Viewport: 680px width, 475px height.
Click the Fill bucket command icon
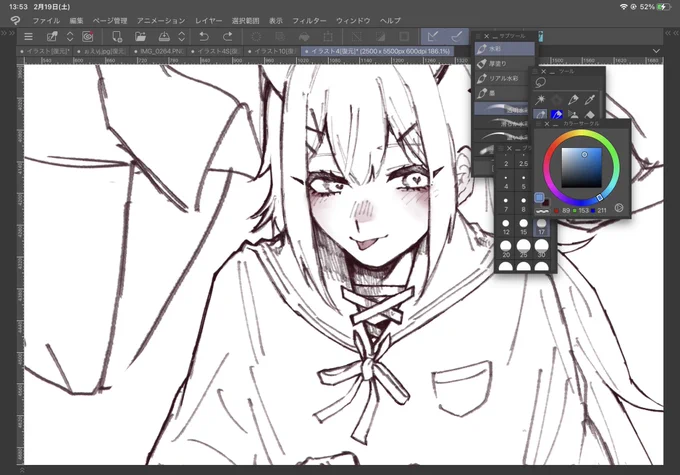coord(304,37)
